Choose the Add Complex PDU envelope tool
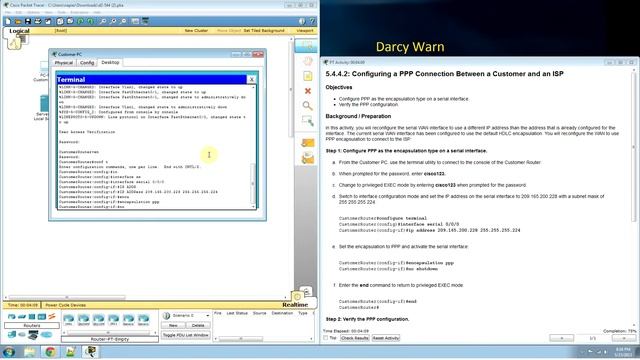640x360 pixels. tap(307, 158)
